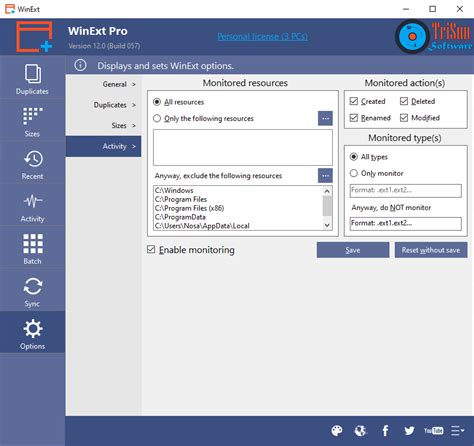
Task: Click the globe language icon
Action: pyautogui.click(x=360, y=431)
